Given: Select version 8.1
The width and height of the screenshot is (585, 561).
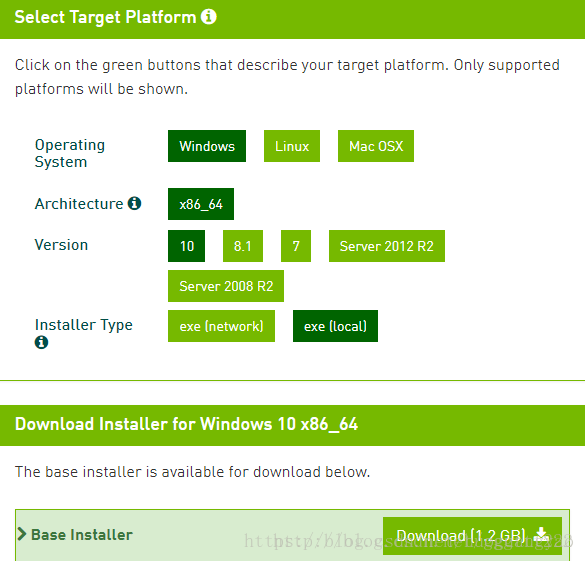Looking at the screenshot, I should pyautogui.click(x=243, y=246).
